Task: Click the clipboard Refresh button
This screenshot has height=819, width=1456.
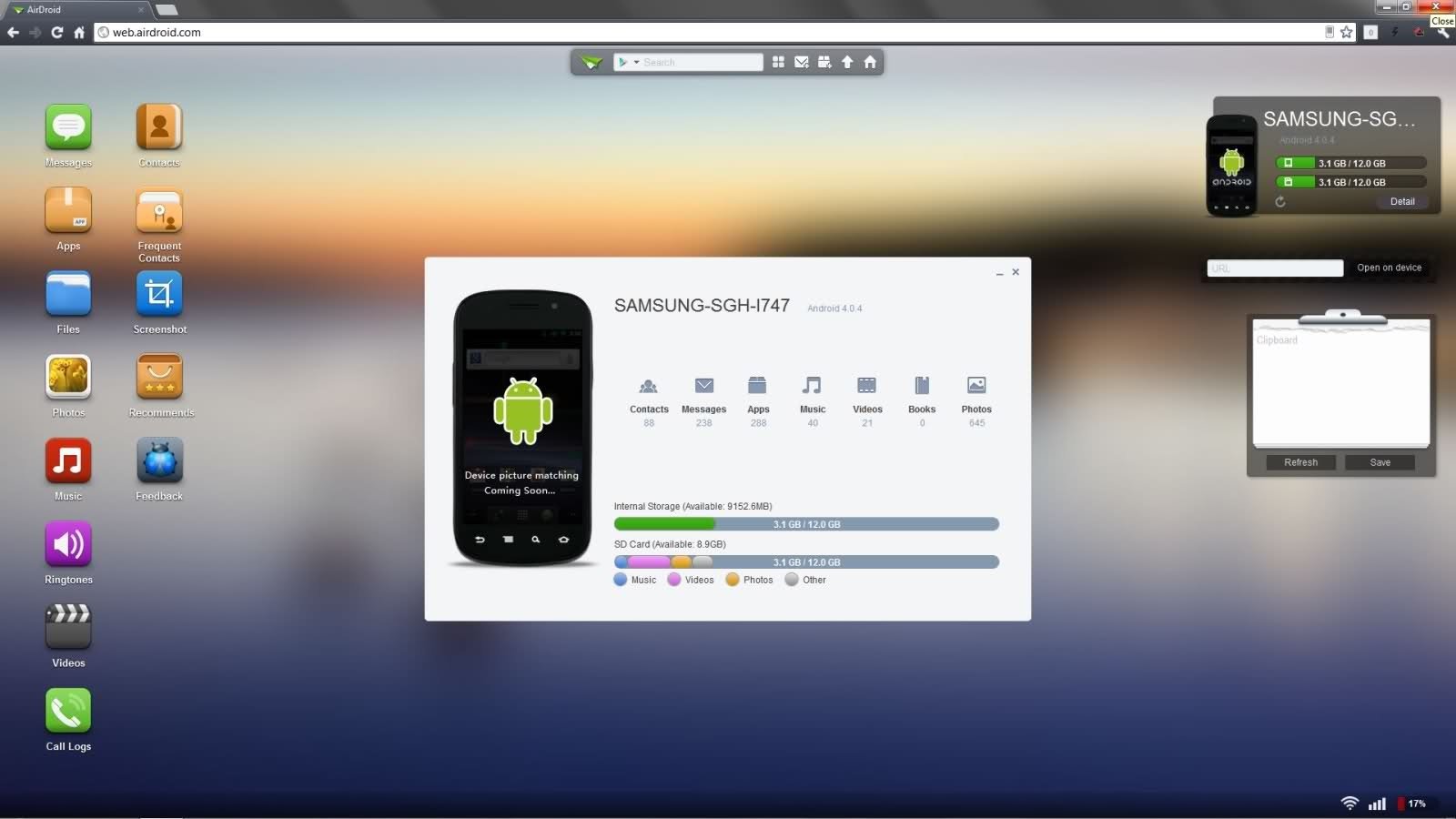Action: click(x=1300, y=462)
